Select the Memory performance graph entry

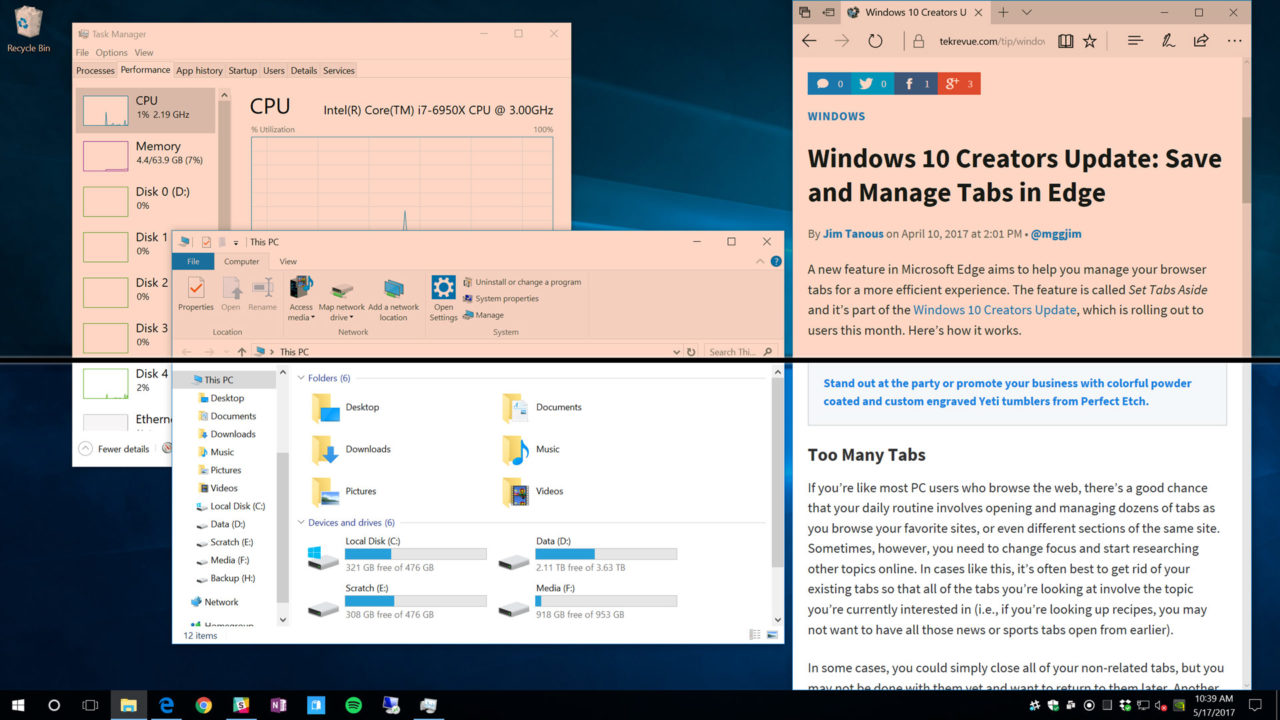coord(145,156)
